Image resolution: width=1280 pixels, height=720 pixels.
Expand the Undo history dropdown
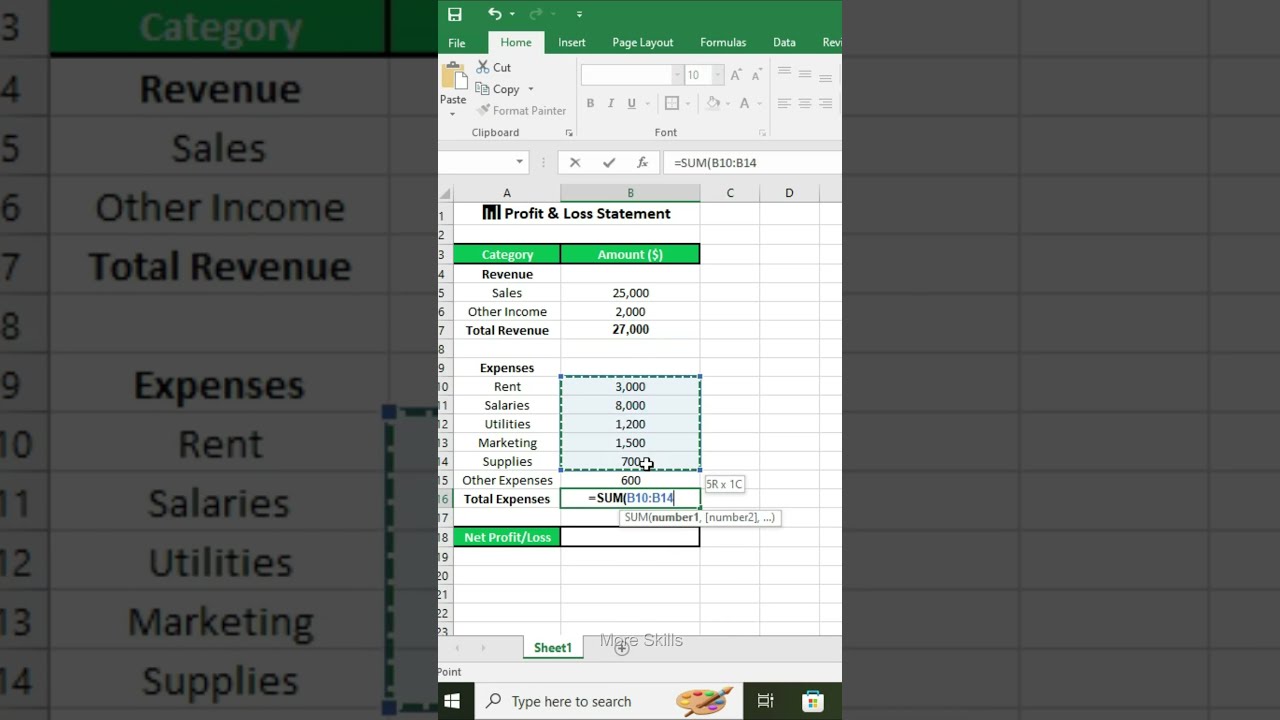(512, 14)
